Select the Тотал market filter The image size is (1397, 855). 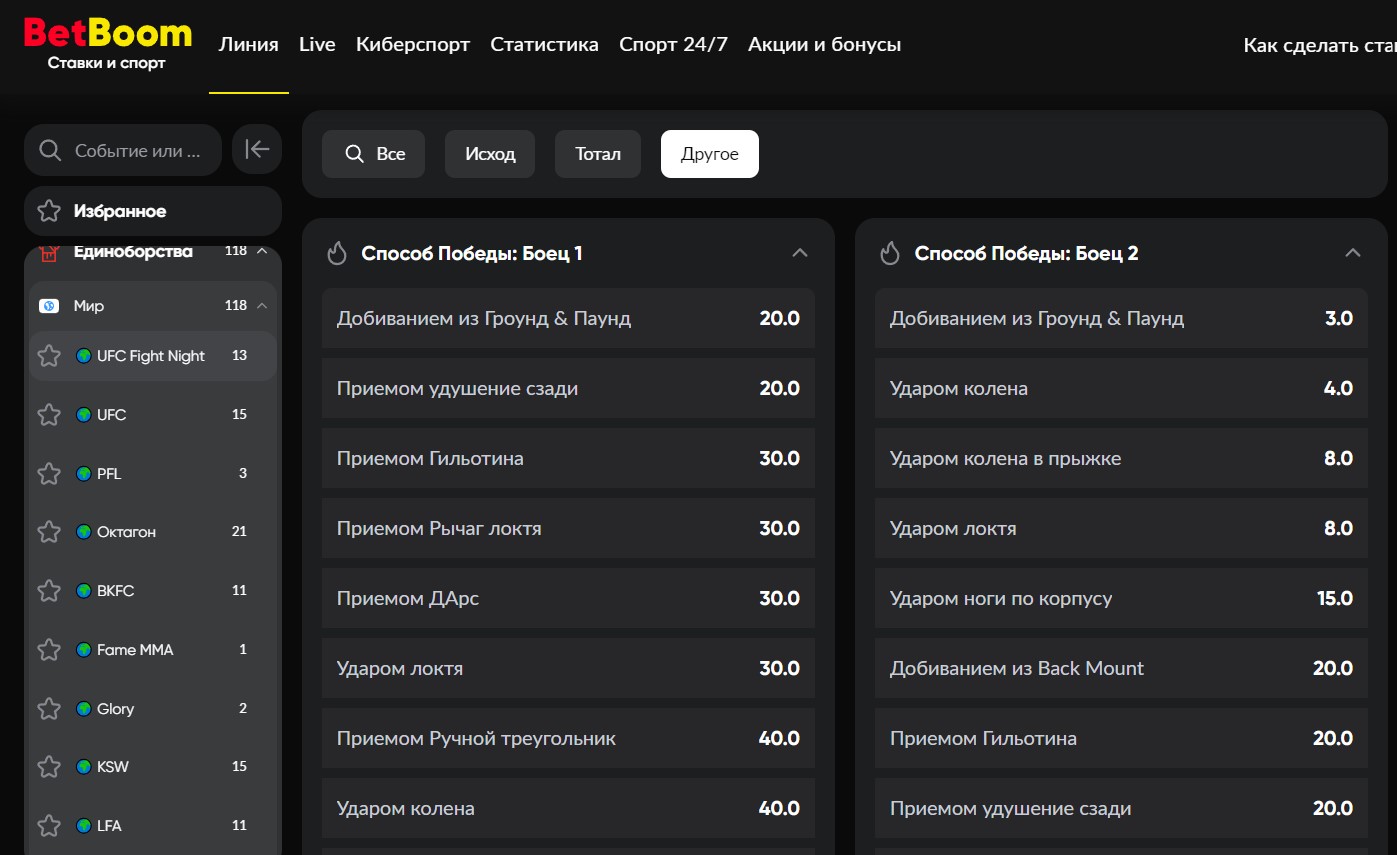(x=598, y=154)
